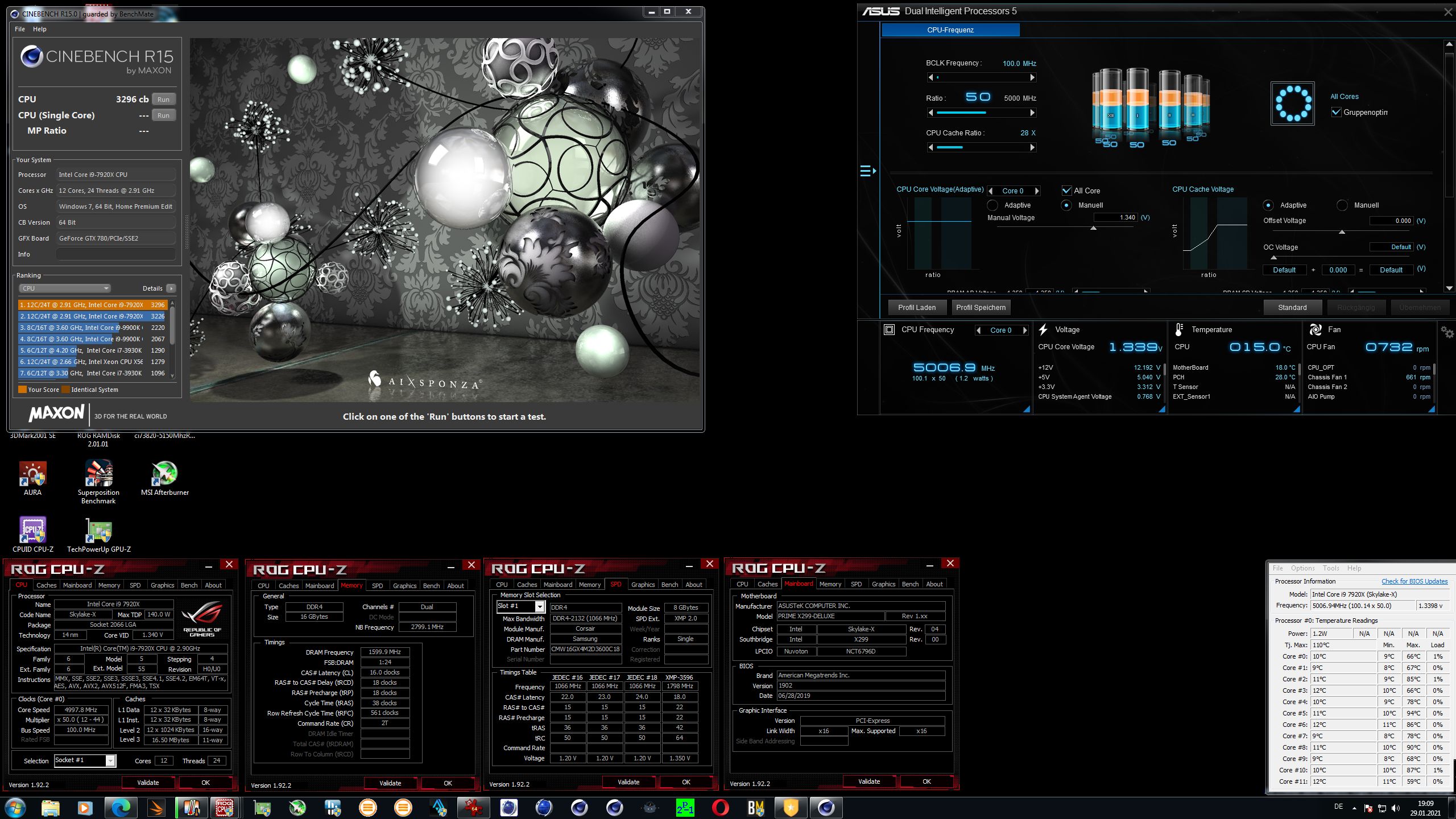The height and width of the screenshot is (819, 1456).
Task: Open TechPowerUp GPU-Z desktop shortcut
Action: [x=99, y=535]
